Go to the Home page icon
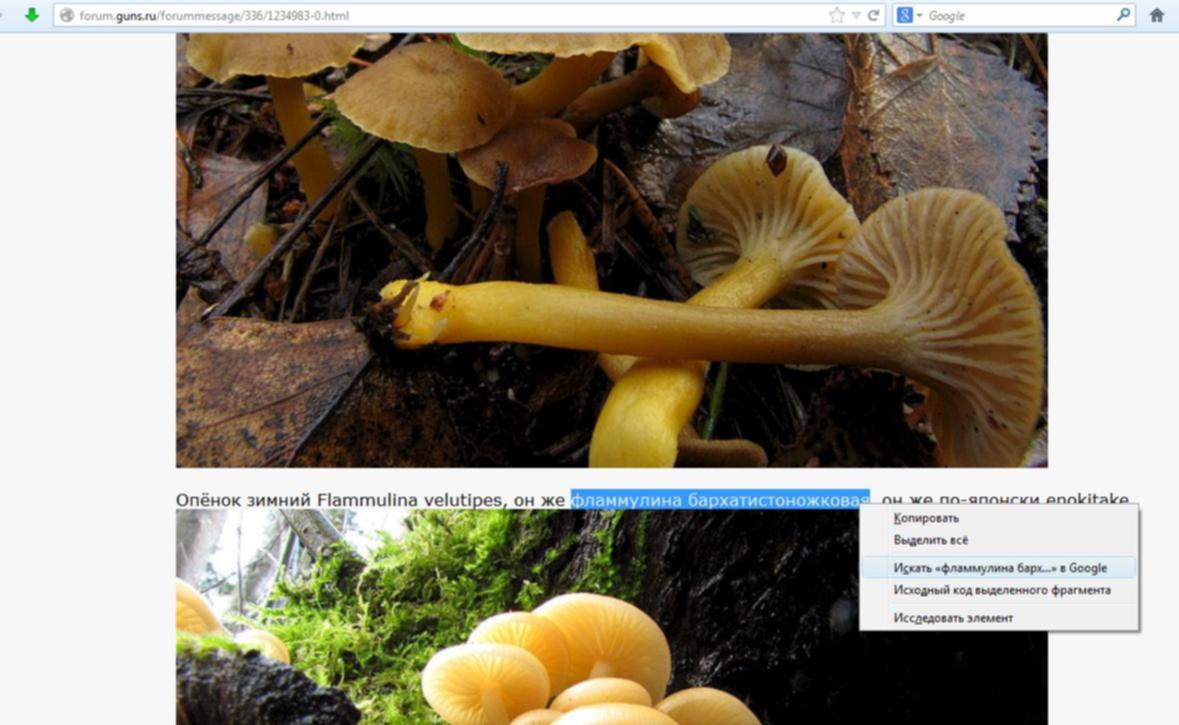 pyautogui.click(x=1157, y=15)
